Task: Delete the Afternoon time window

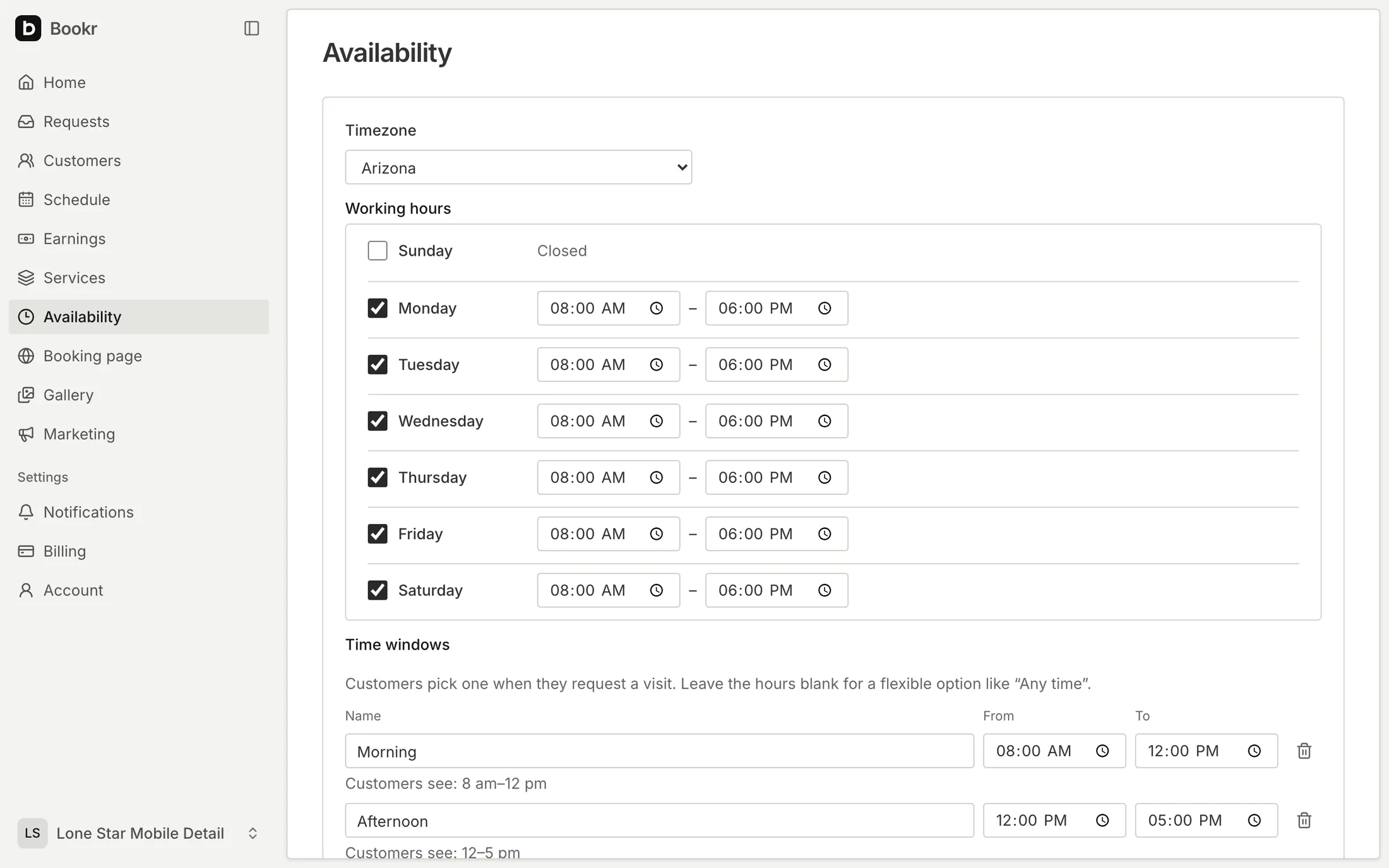Action: [x=1304, y=820]
